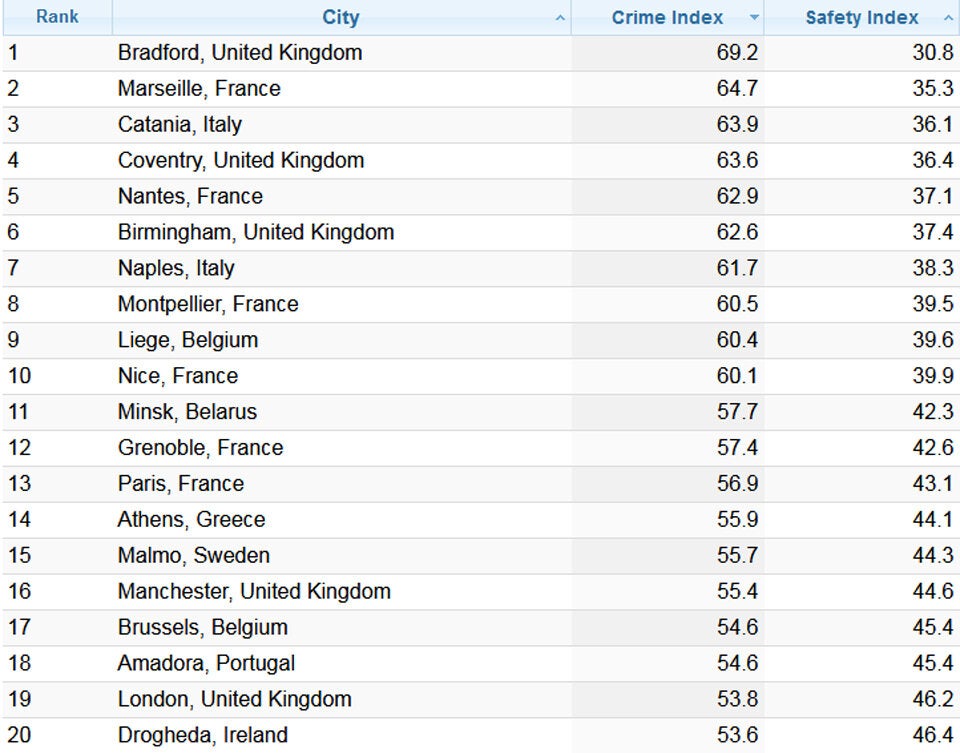Select Drogheda, Ireland safety value 46.4

coord(932,735)
